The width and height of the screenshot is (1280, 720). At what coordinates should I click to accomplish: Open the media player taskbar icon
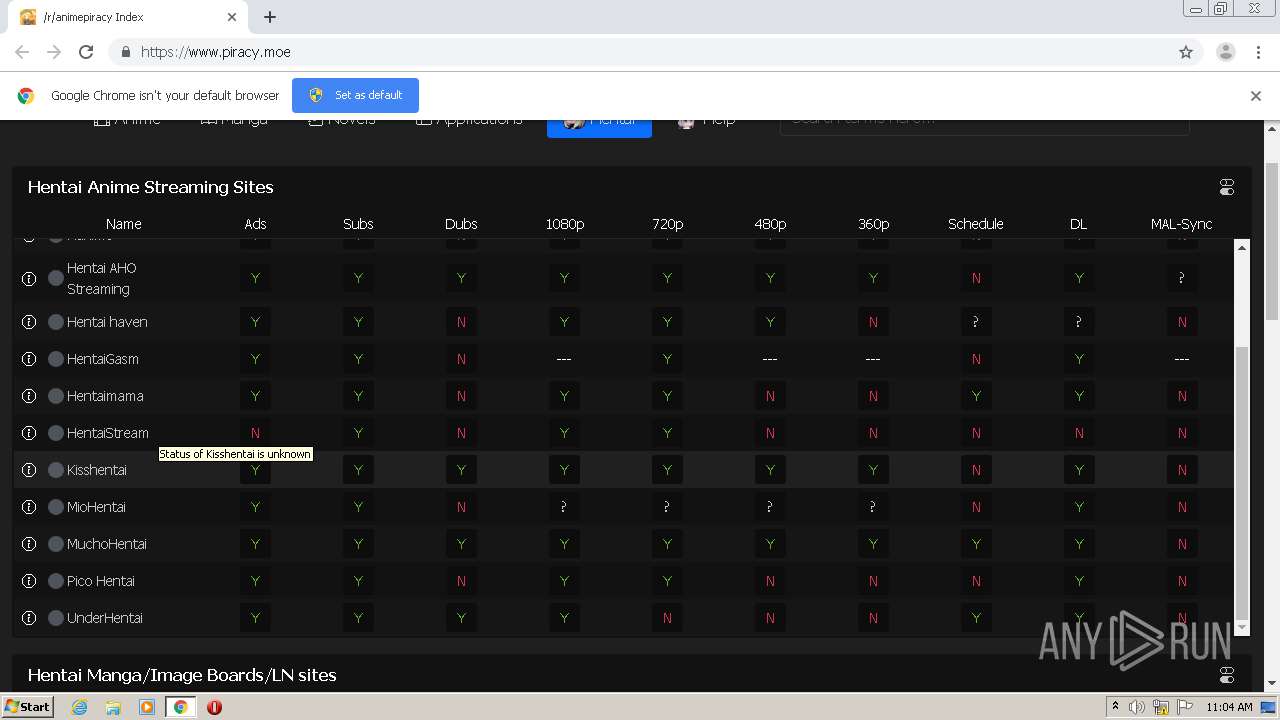(x=147, y=707)
